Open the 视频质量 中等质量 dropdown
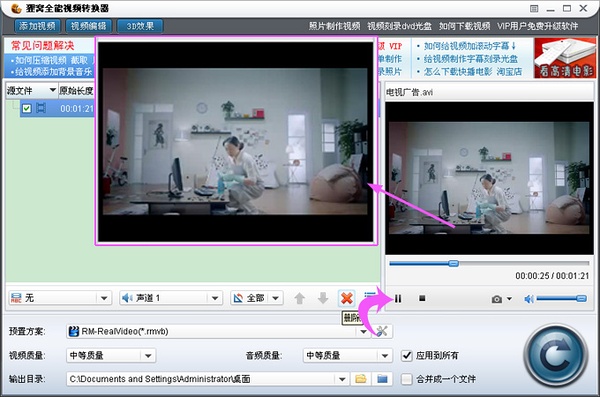The image size is (600, 397). pos(111,356)
